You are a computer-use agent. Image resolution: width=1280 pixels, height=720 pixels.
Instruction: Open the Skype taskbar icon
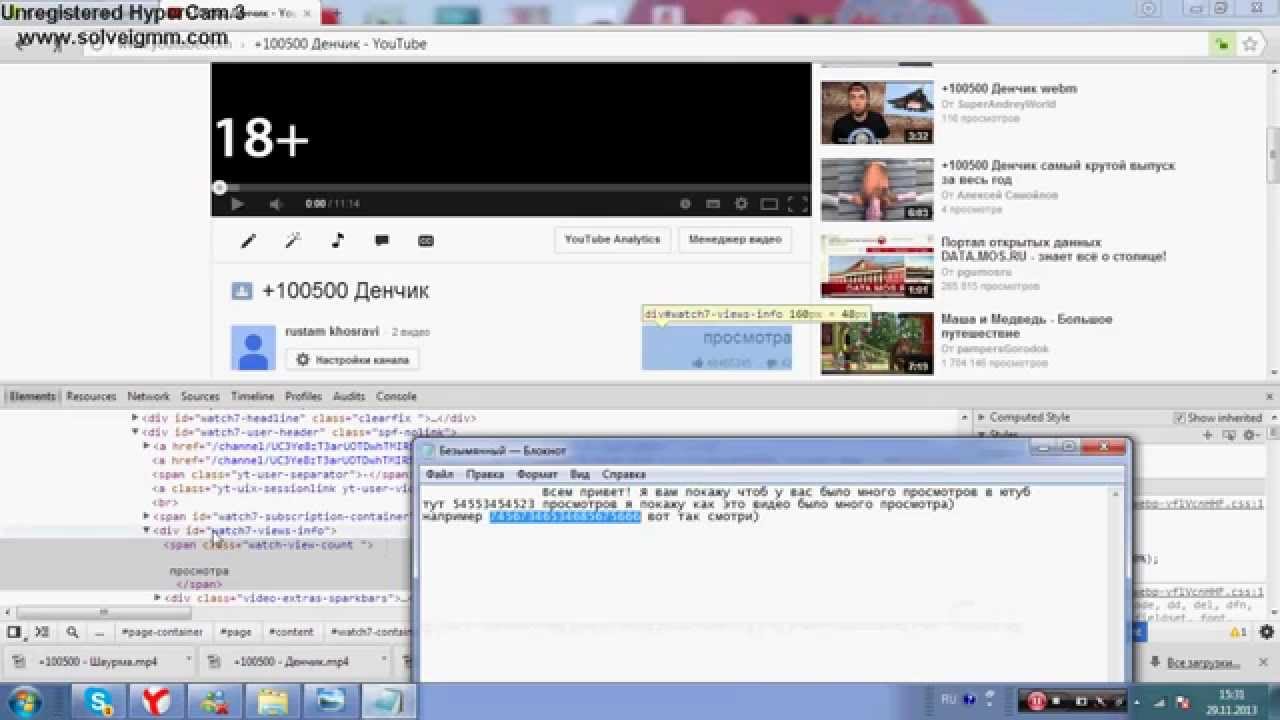coord(99,700)
